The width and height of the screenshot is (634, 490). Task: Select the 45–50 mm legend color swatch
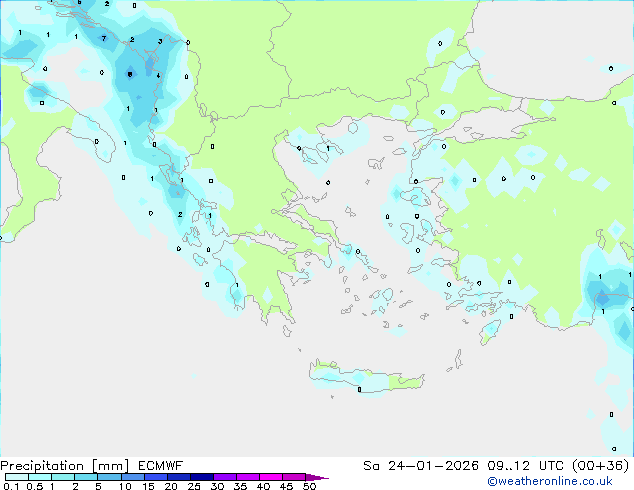(294, 477)
